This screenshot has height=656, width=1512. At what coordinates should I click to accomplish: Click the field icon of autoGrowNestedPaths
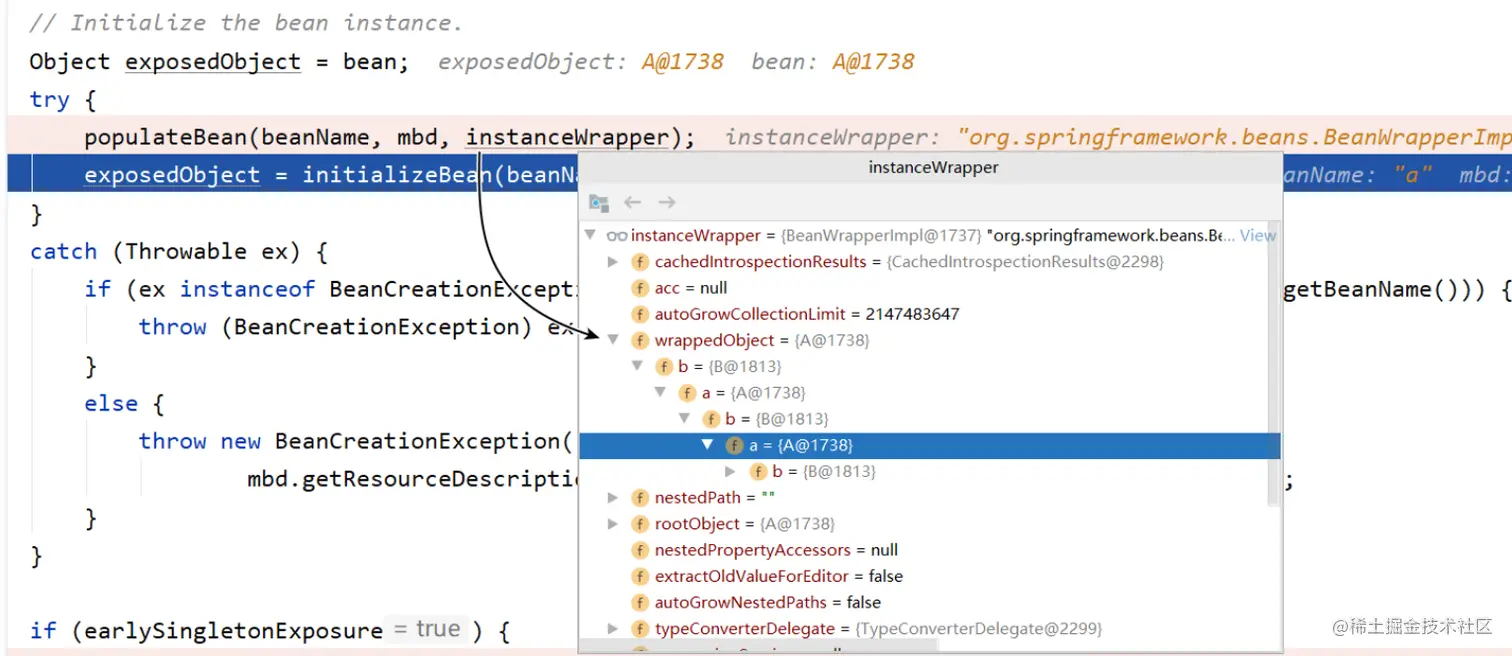(640, 602)
